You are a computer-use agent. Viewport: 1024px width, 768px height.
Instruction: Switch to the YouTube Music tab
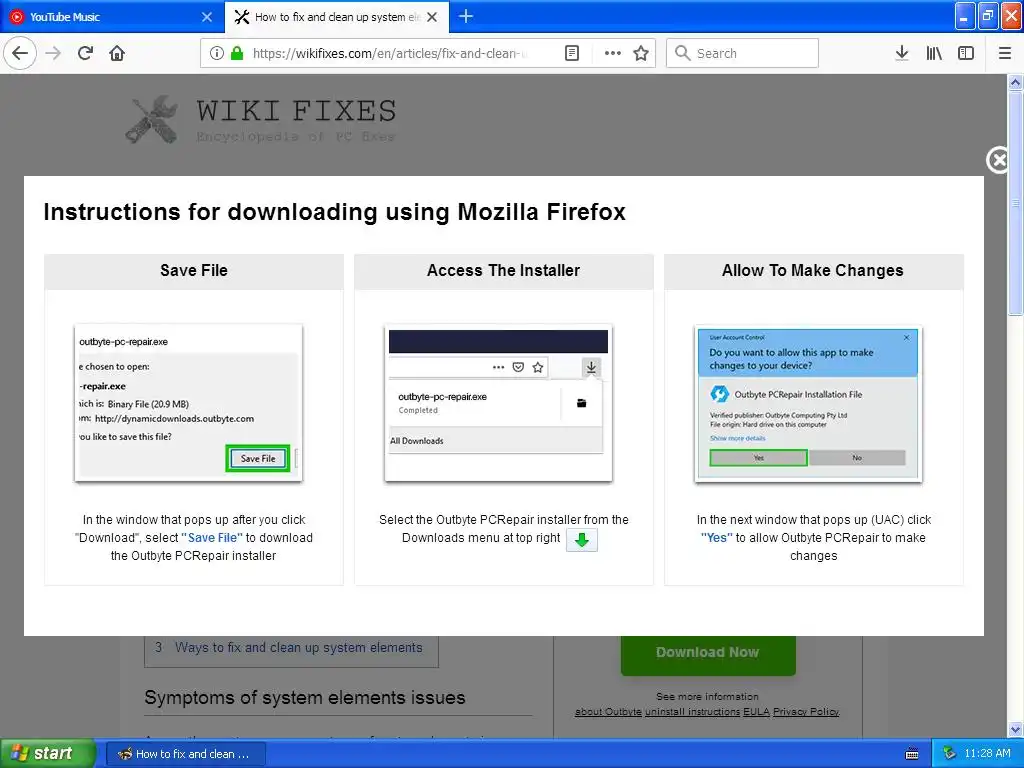[x=112, y=17]
